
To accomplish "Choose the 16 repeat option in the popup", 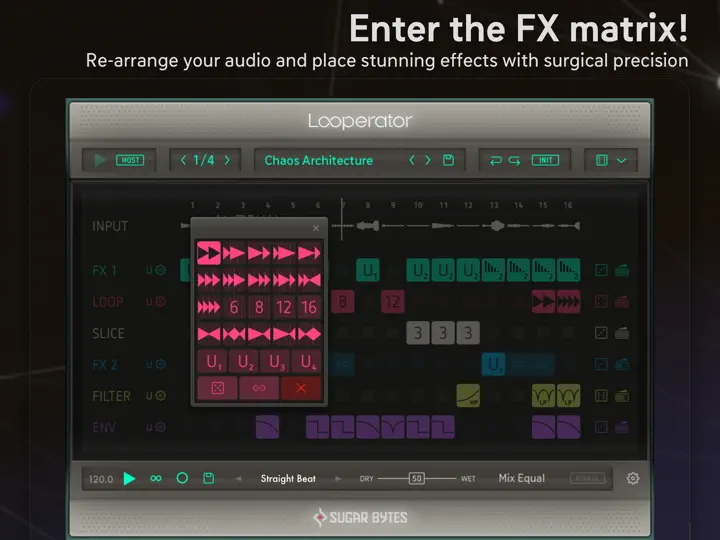I will point(309,307).
